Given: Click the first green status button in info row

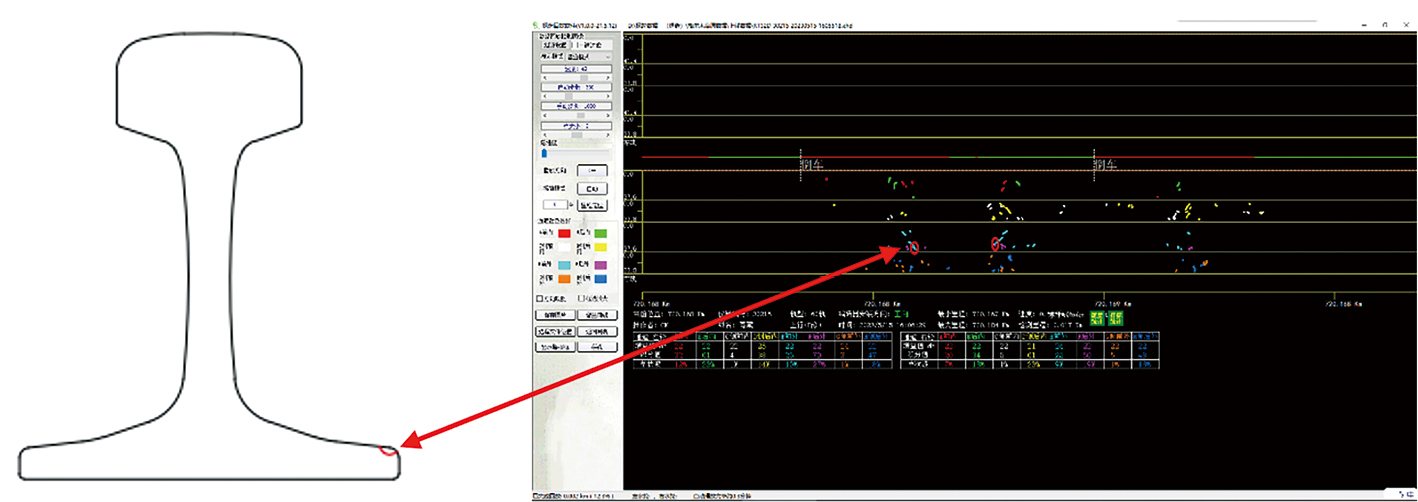Looking at the screenshot, I should pyautogui.click(x=1097, y=318).
